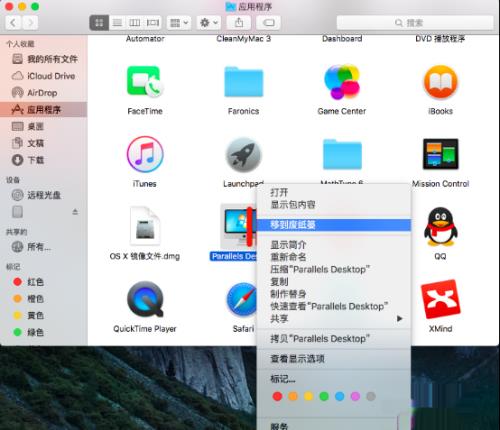Apply orange tag dot in context menu
The width and height of the screenshot is (500, 430).
pyautogui.click(x=293, y=396)
